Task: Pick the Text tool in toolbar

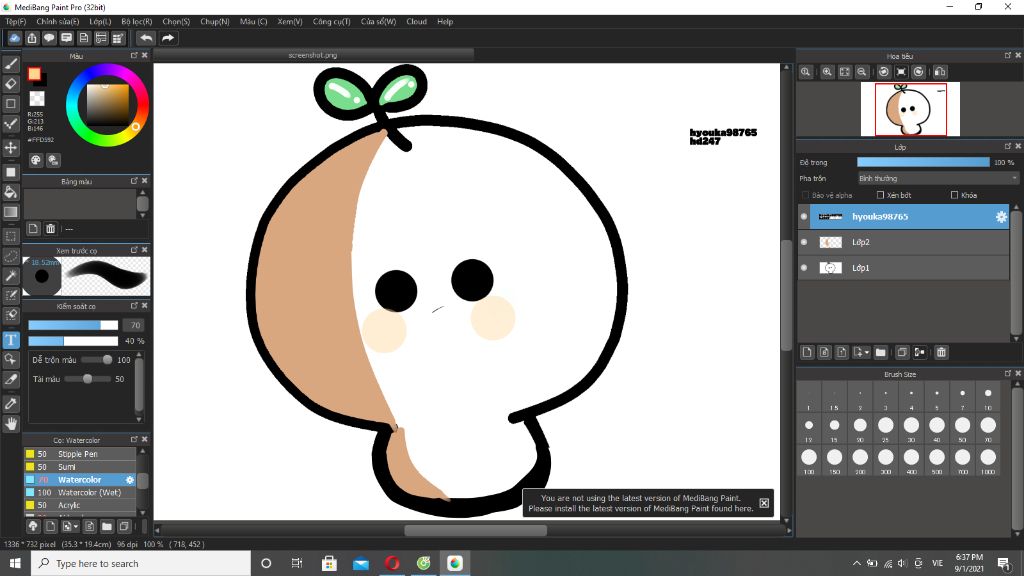Action: [11, 340]
